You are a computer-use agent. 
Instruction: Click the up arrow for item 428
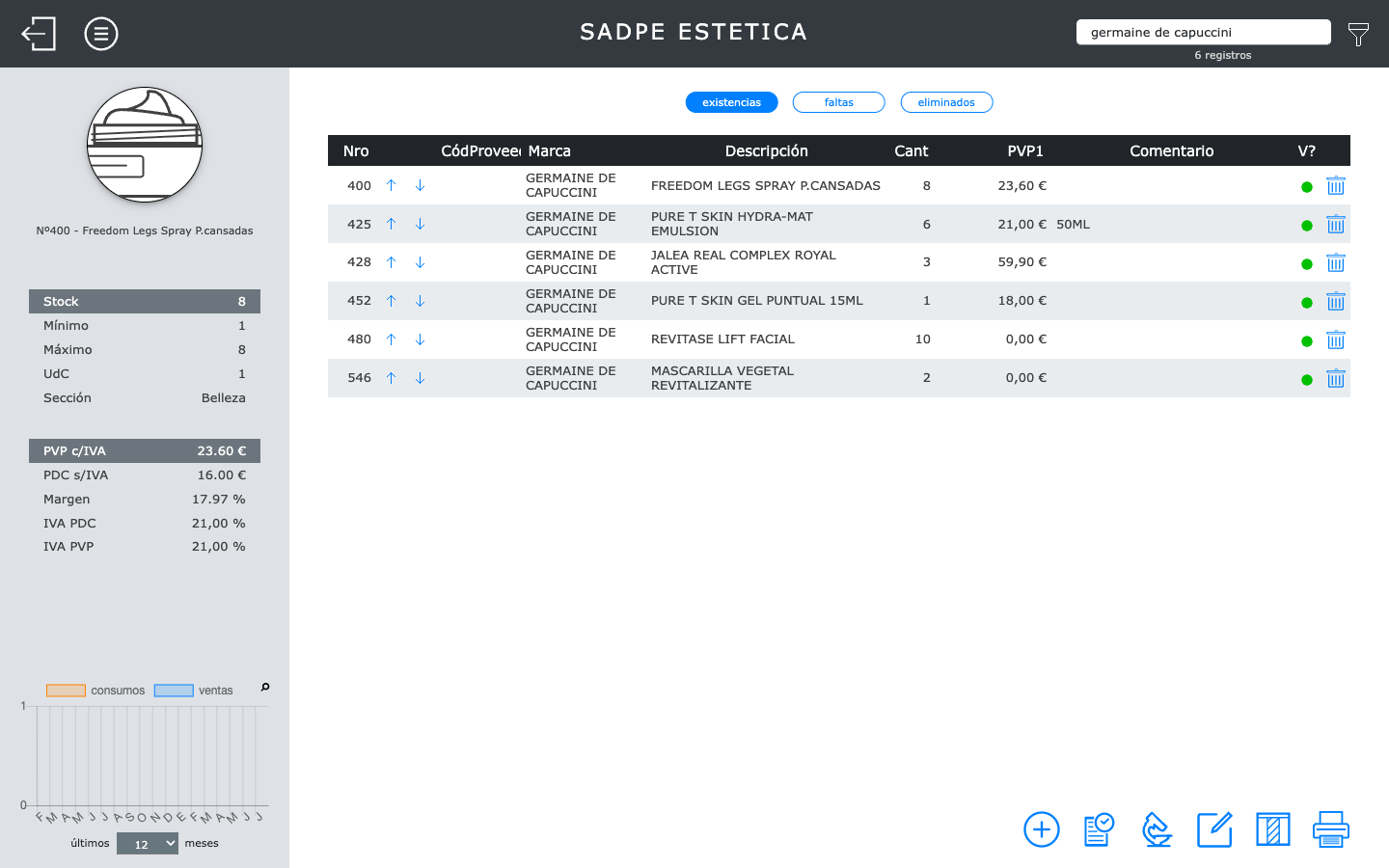click(391, 262)
